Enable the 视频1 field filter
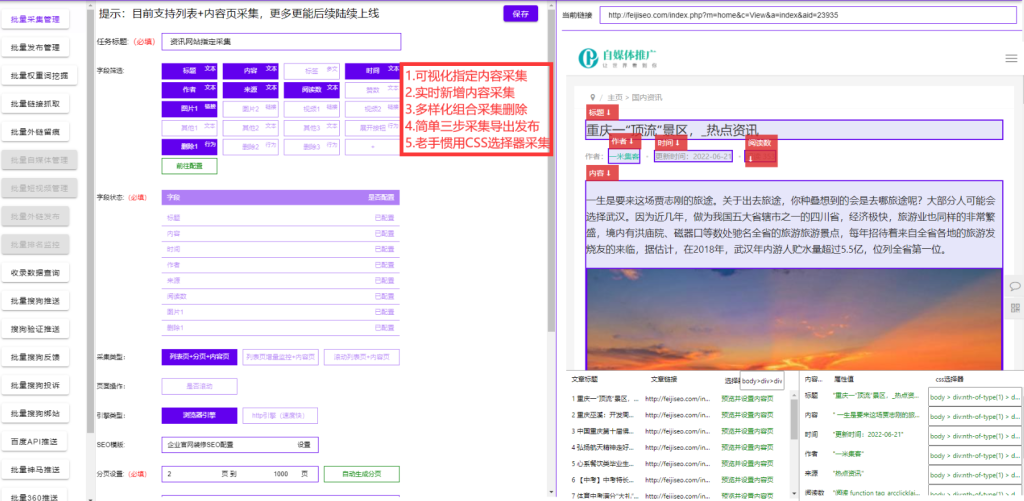Screen dimensions: 1024x501 [x=312, y=109]
